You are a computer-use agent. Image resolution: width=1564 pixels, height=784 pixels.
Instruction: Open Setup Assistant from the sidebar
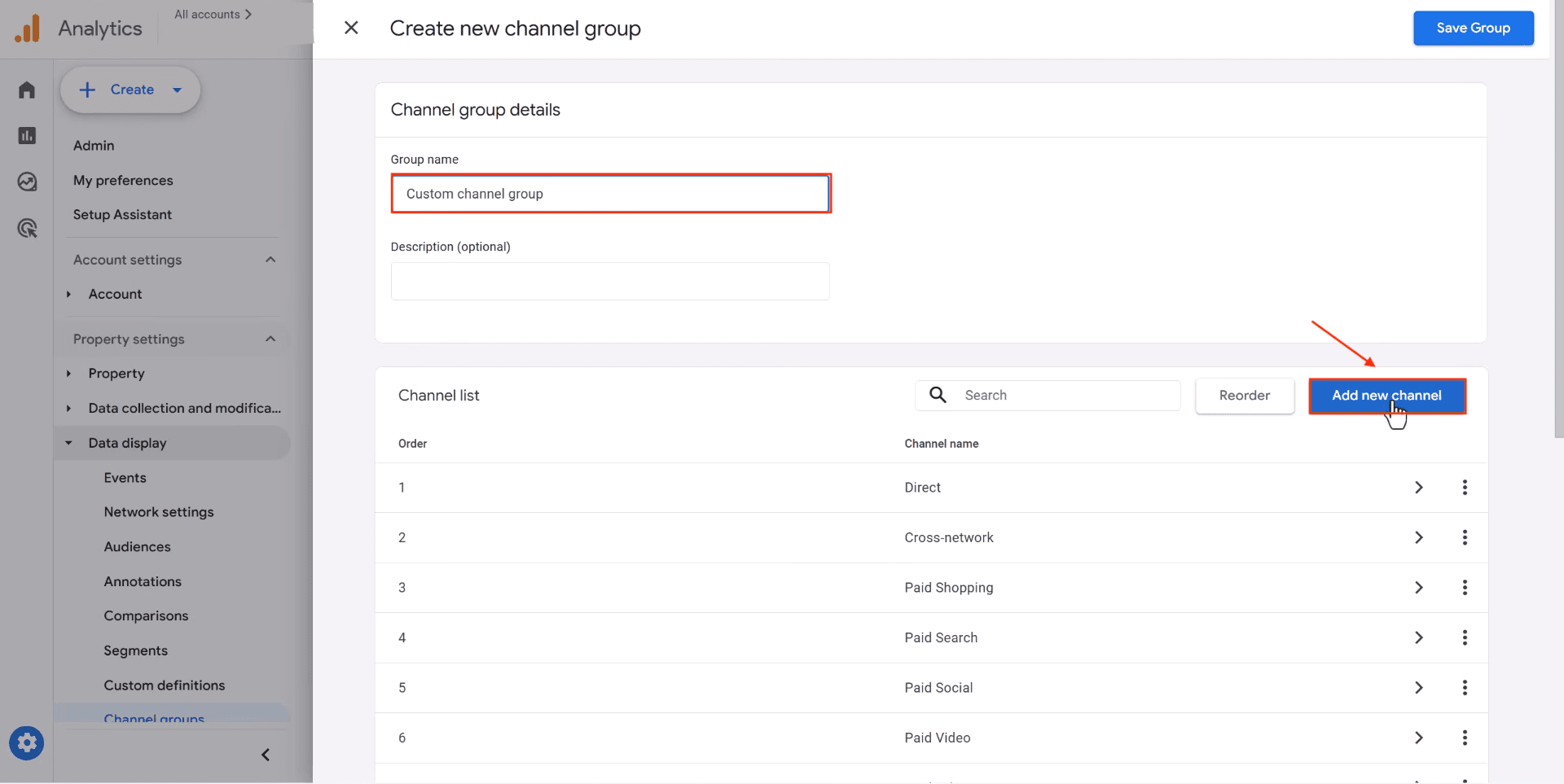pyautogui.click(x=122, y=214)
